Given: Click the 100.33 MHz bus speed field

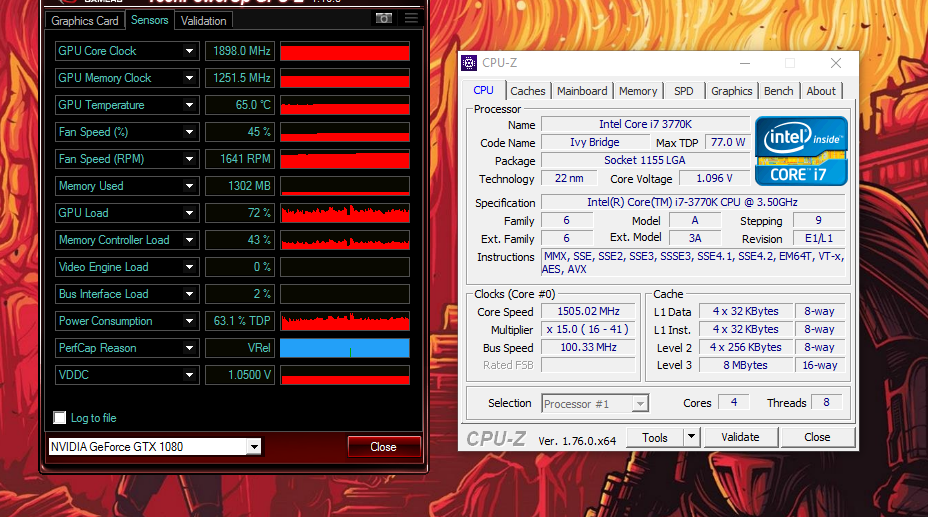Looking at the screenshot, I should click(588, 347).
